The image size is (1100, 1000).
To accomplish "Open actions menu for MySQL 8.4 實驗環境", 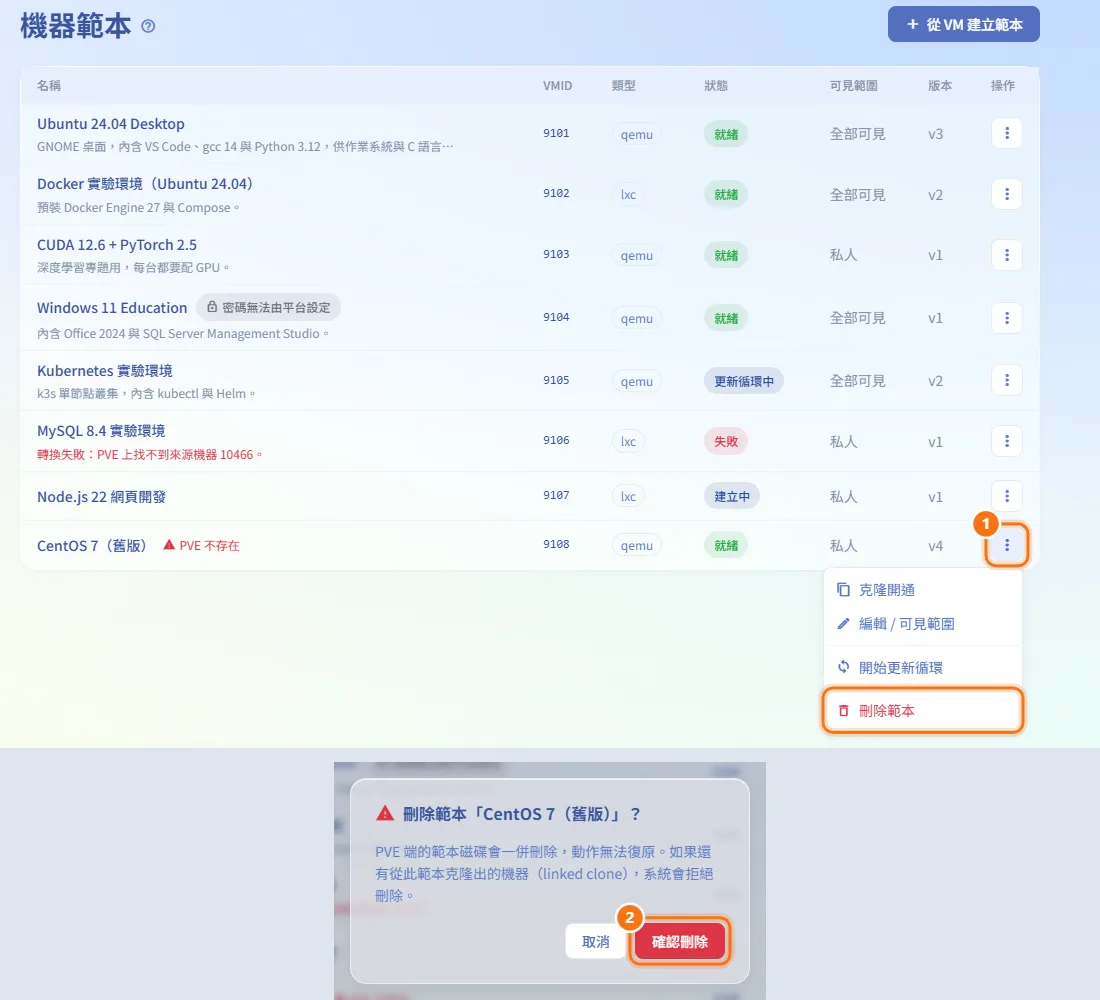I will coord(1007,441).
